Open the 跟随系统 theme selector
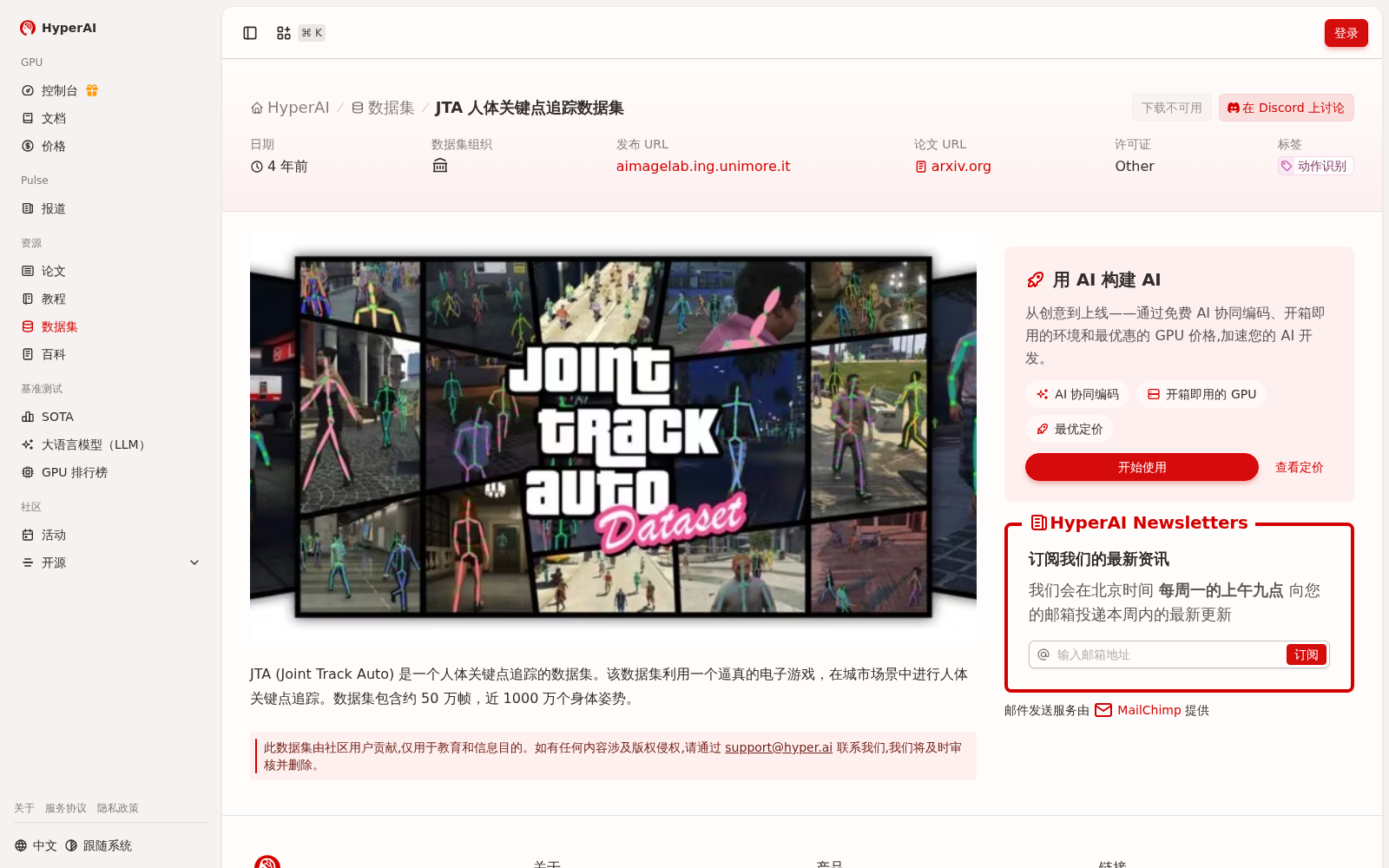The image size is (1389, 868). pos(98,845)
